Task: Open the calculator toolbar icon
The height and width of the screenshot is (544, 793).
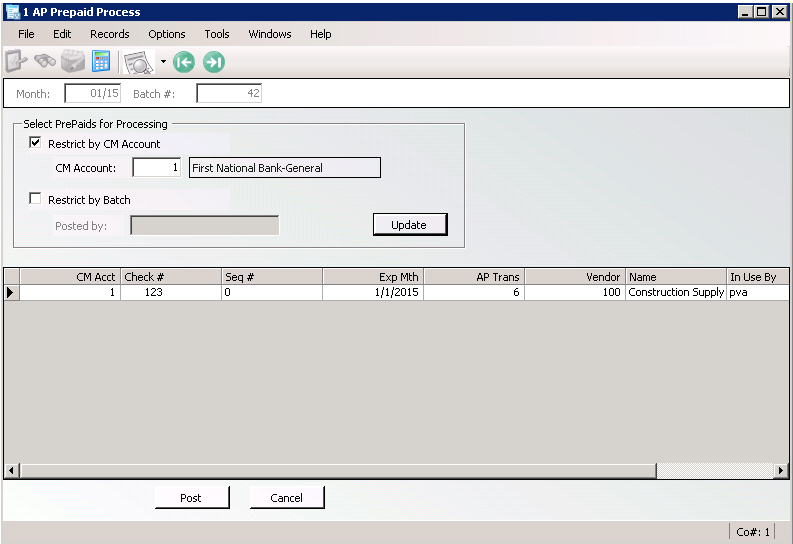Action: (x=101, y=62)
